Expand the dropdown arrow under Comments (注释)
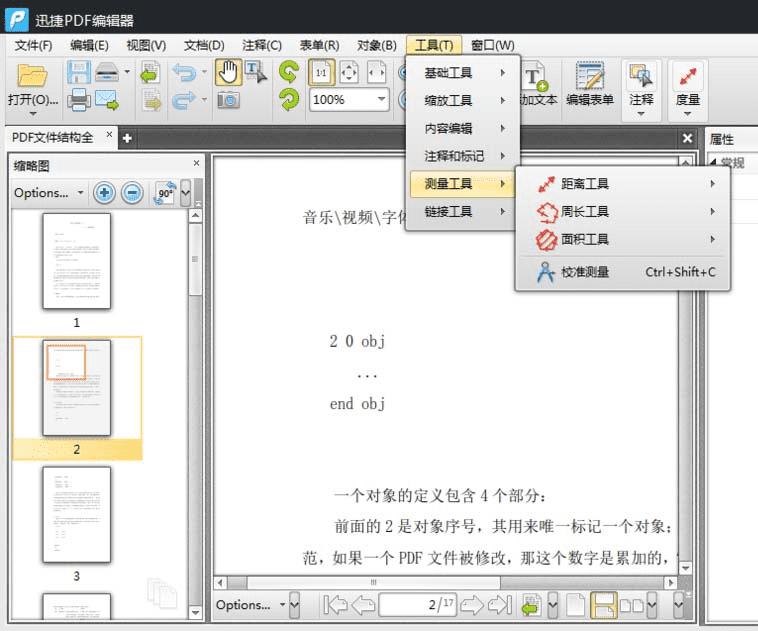Image resolution: width=758 pixels, height=631 pixels. (x=641, y=114)
